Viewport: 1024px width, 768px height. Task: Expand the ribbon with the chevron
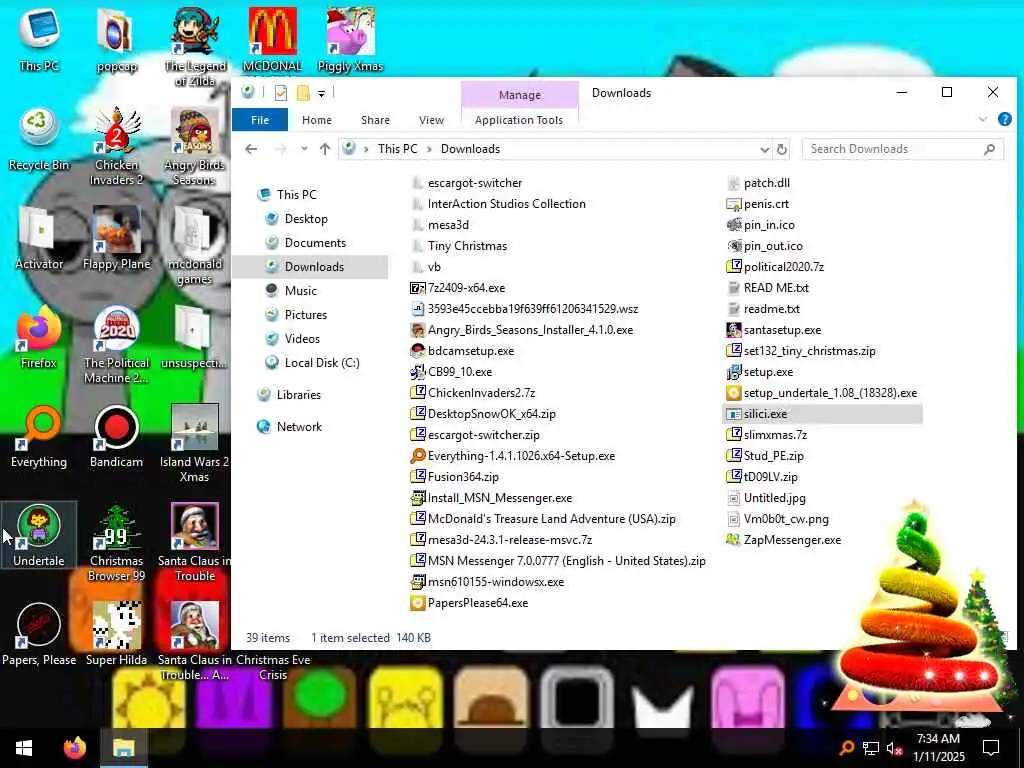tap(982, 119)
